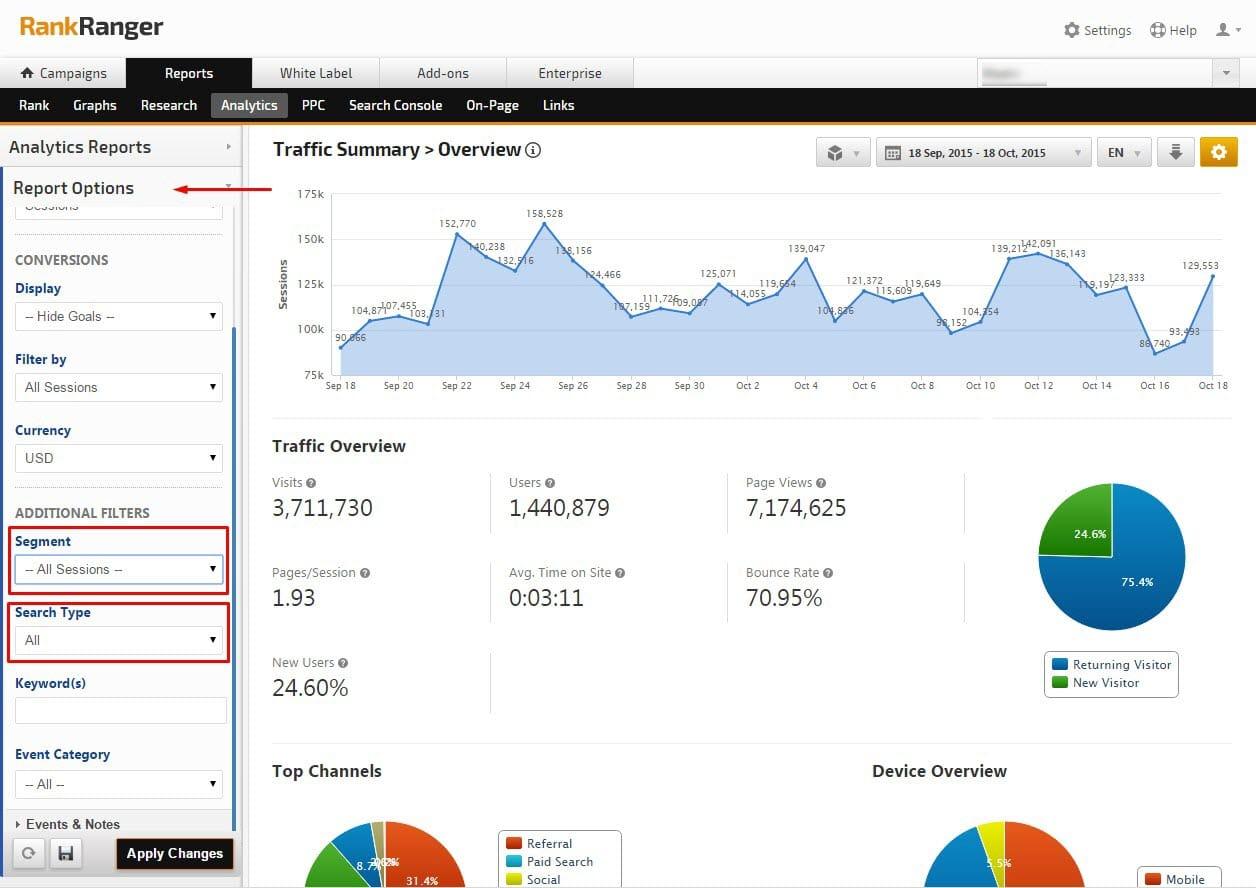This screenshot has height=888, width=1256.
Task: Click the help icon next to New Users
Action: point(343,663)
